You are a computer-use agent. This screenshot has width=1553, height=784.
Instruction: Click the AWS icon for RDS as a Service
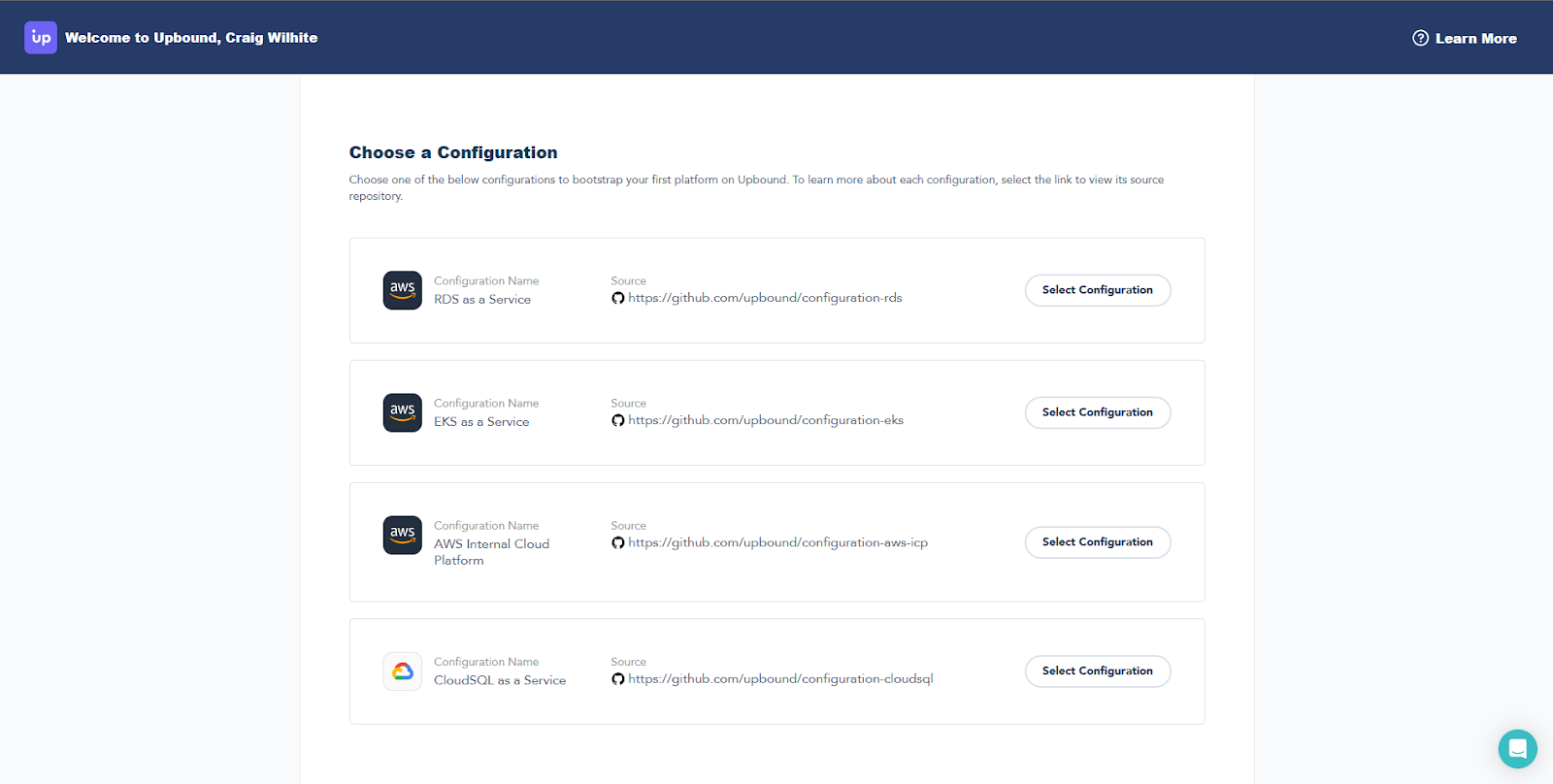pos(403,290)
